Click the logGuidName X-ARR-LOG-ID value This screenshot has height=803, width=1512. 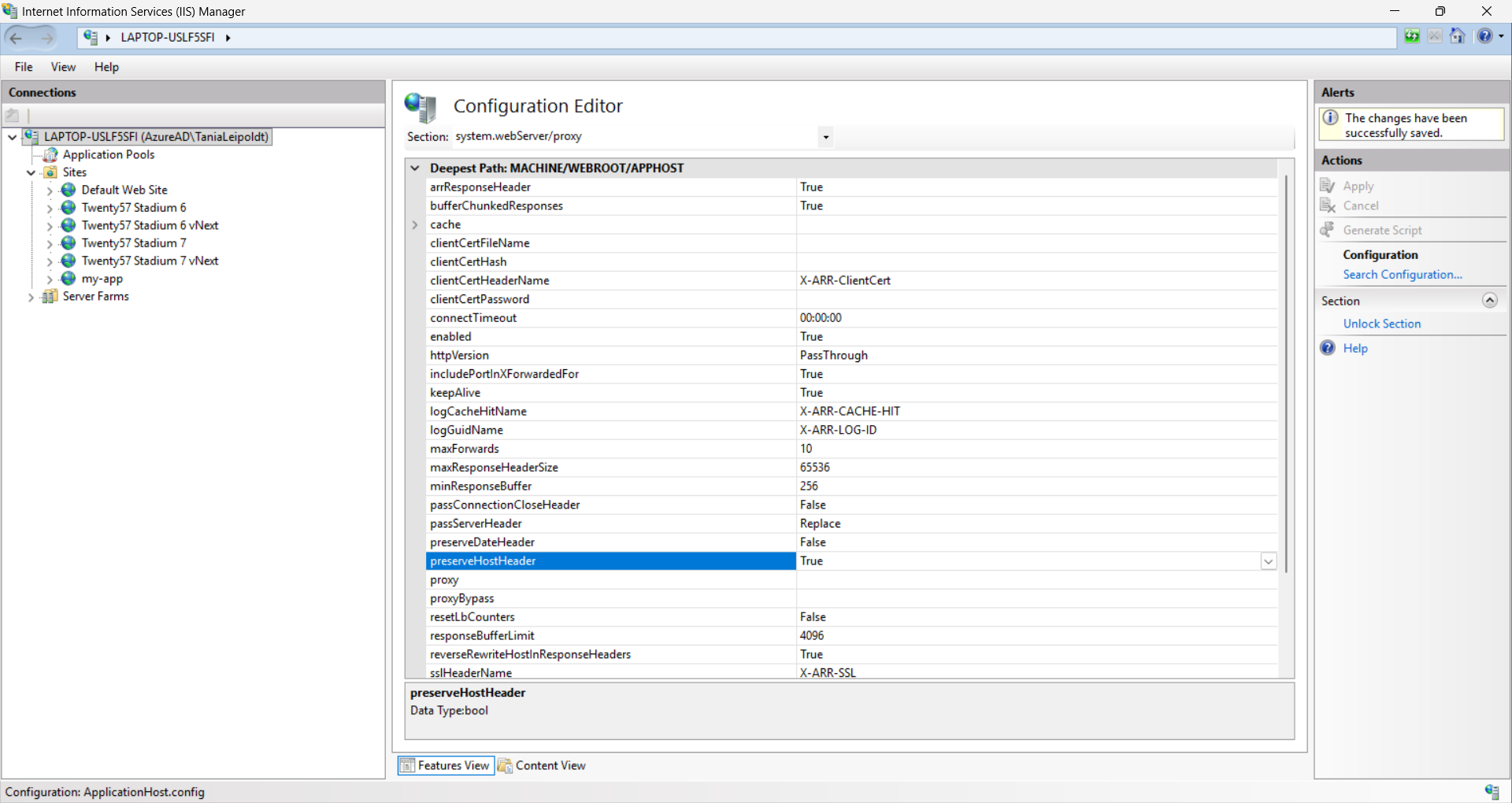coord(838,430)
